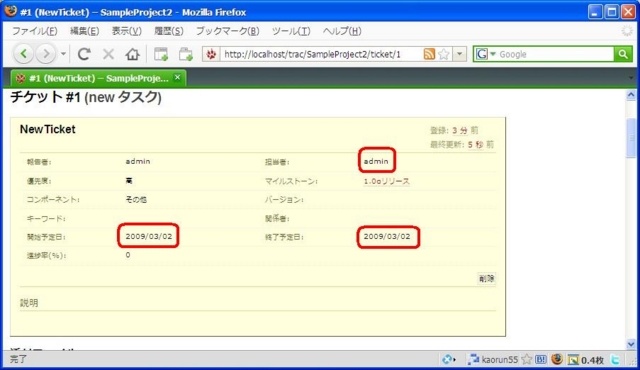Reload the page with the refresh icon
Viewport: 640px width, 370px height.
click(84, 54)
